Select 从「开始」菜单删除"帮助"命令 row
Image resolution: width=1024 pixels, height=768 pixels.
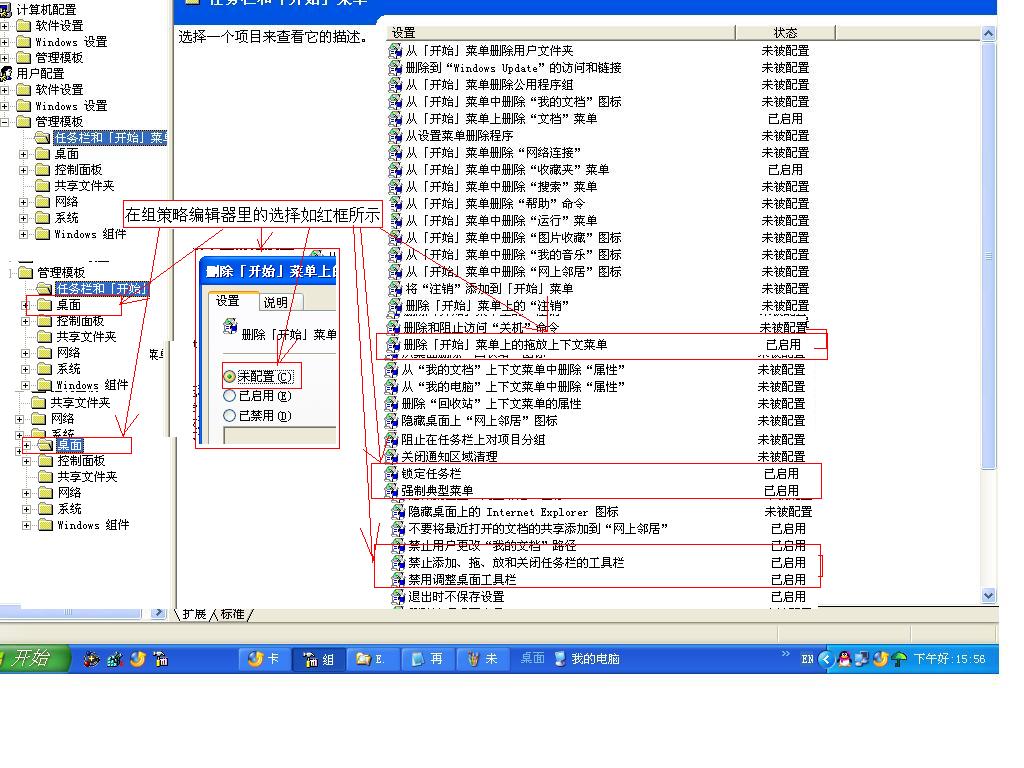[599, 203]
